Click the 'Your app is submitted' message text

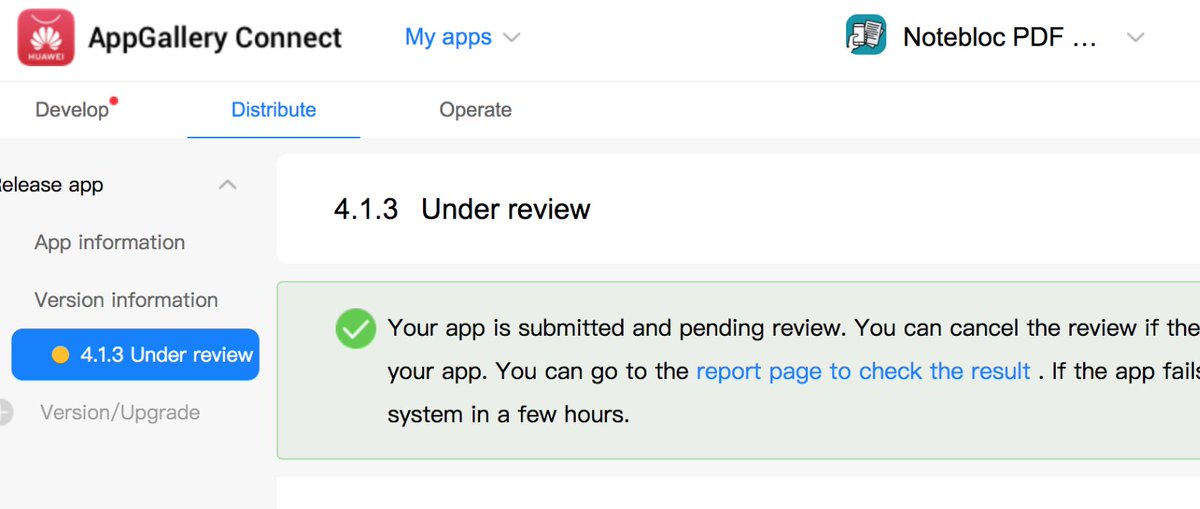click(x=793, y=328)
